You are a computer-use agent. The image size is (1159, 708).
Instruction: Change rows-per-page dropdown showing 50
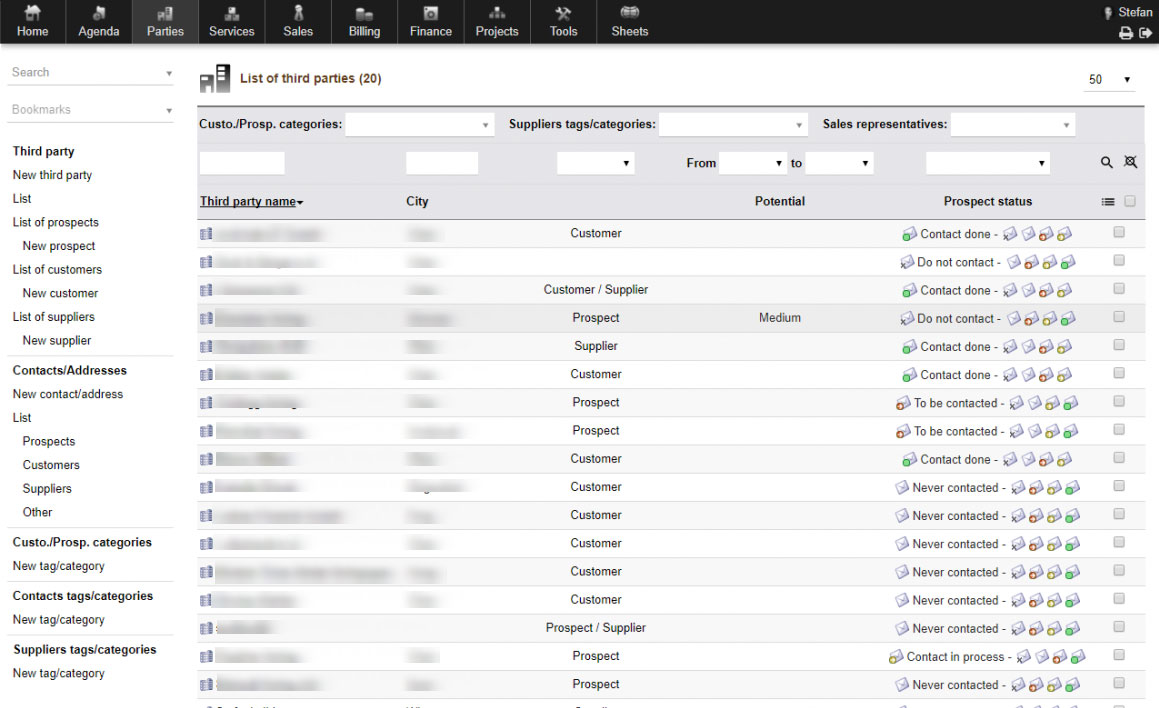click(1110, 79)
